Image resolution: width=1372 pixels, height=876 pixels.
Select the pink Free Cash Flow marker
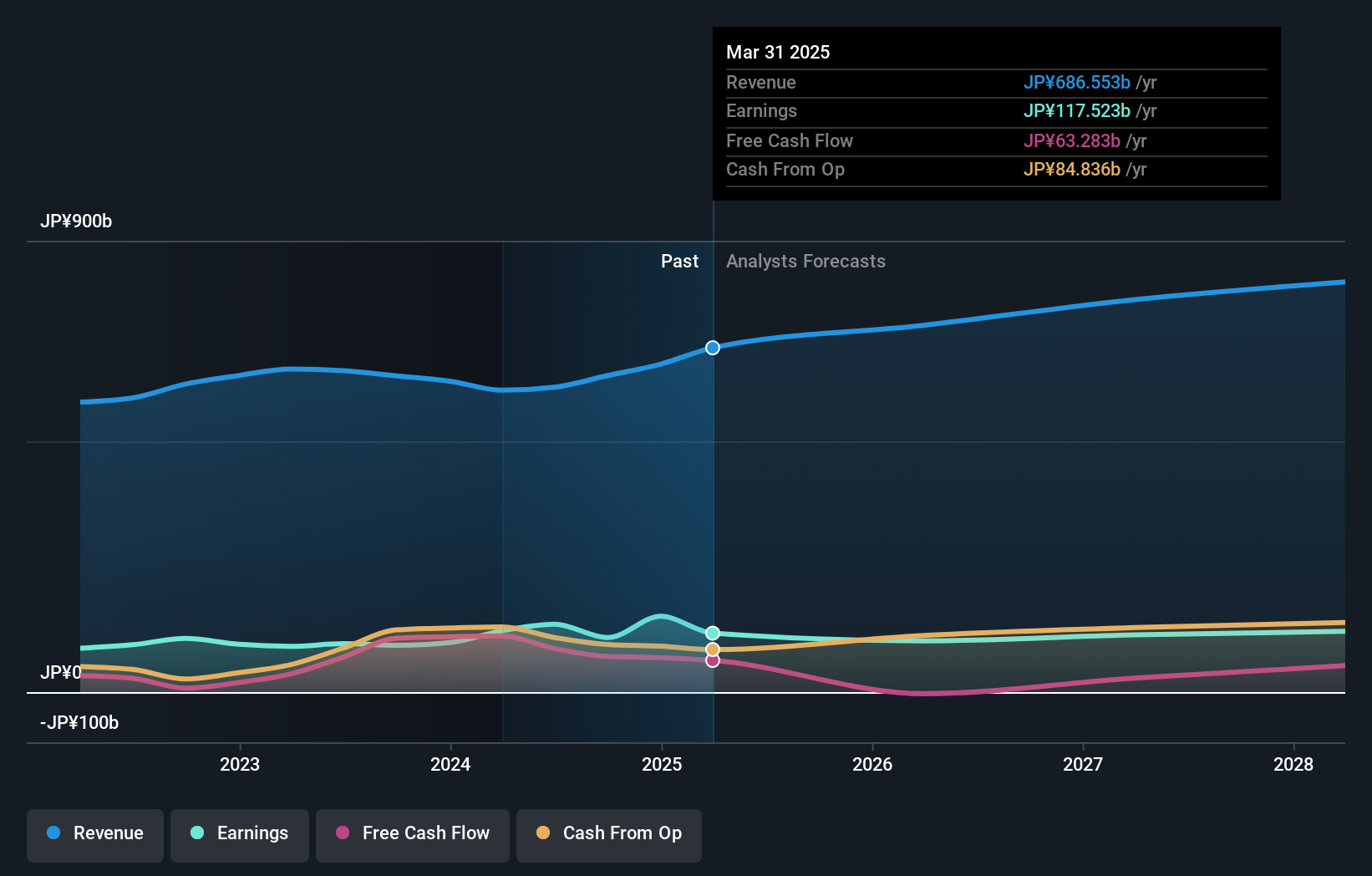(x=712, y=661)
